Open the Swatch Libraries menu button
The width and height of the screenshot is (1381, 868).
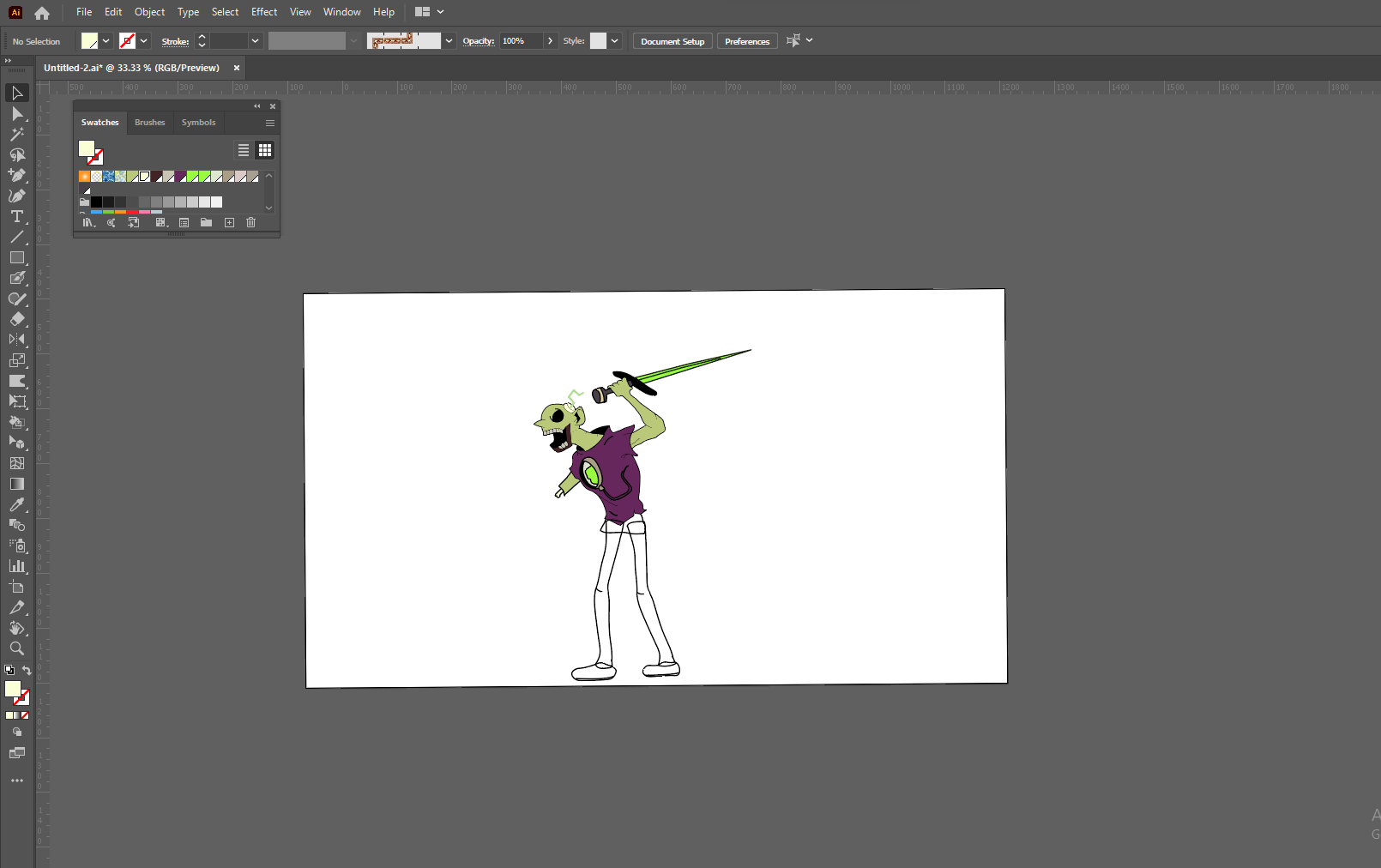(x=88, y=223)
